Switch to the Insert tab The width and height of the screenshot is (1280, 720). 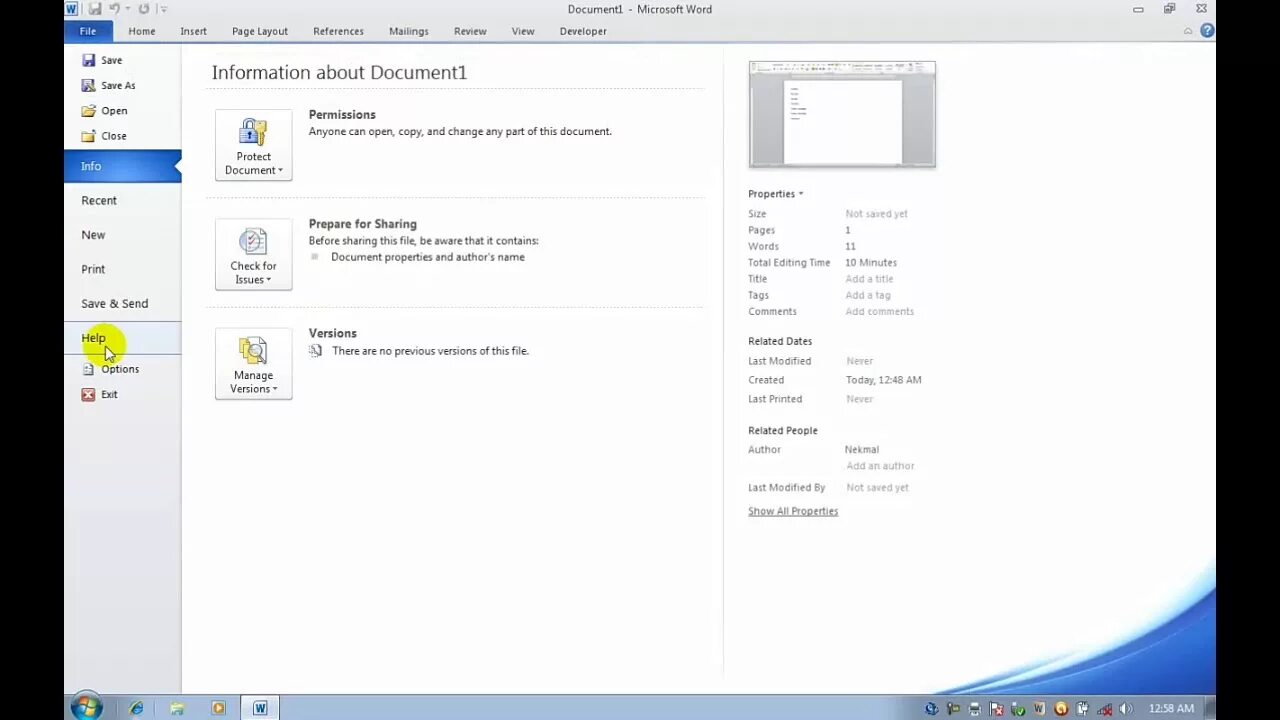pyautogui.click(x=193, y=31)
